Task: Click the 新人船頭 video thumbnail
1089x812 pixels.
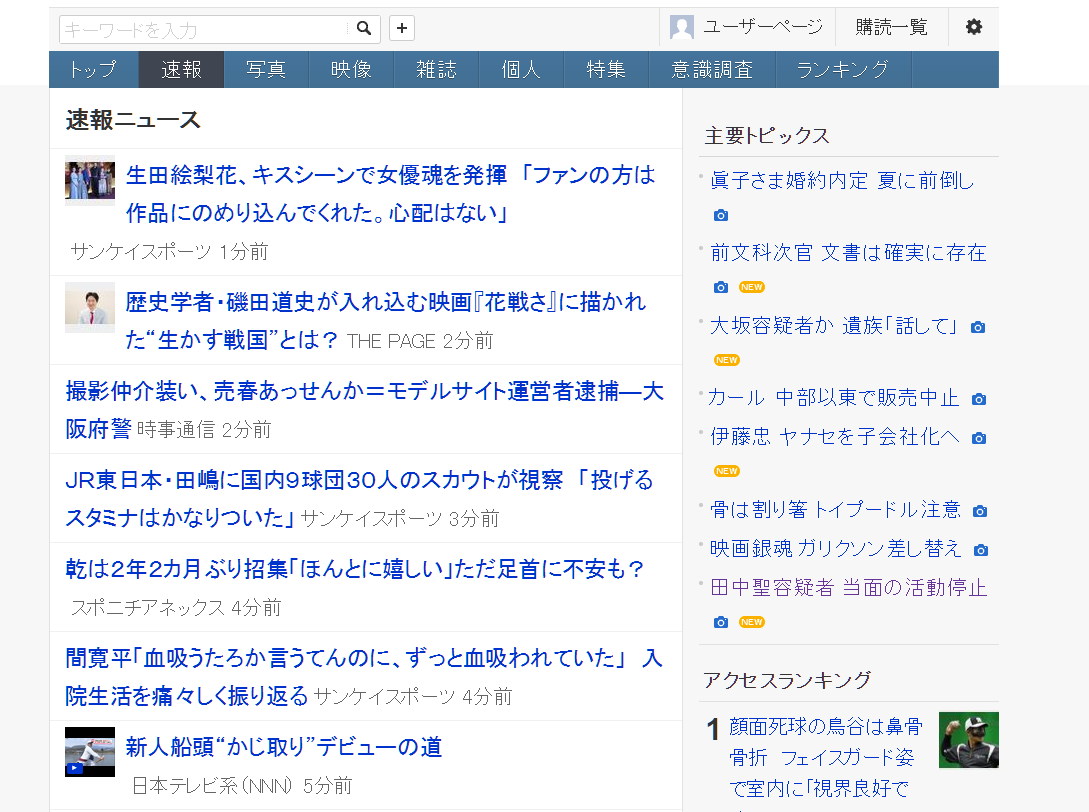Action: [x=90, y=751]
